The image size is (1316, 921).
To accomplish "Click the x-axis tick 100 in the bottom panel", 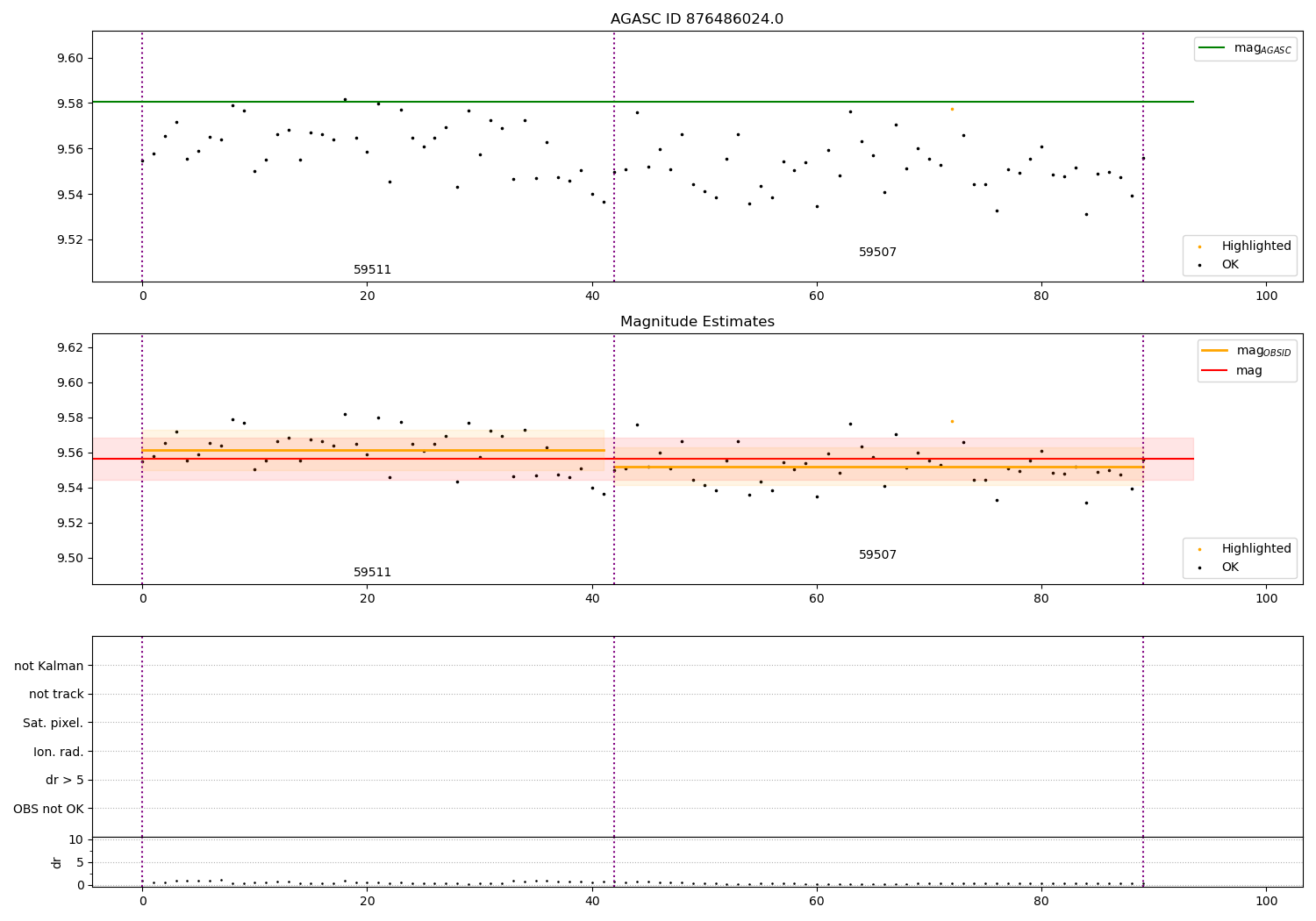I will tap(1266, 901).
